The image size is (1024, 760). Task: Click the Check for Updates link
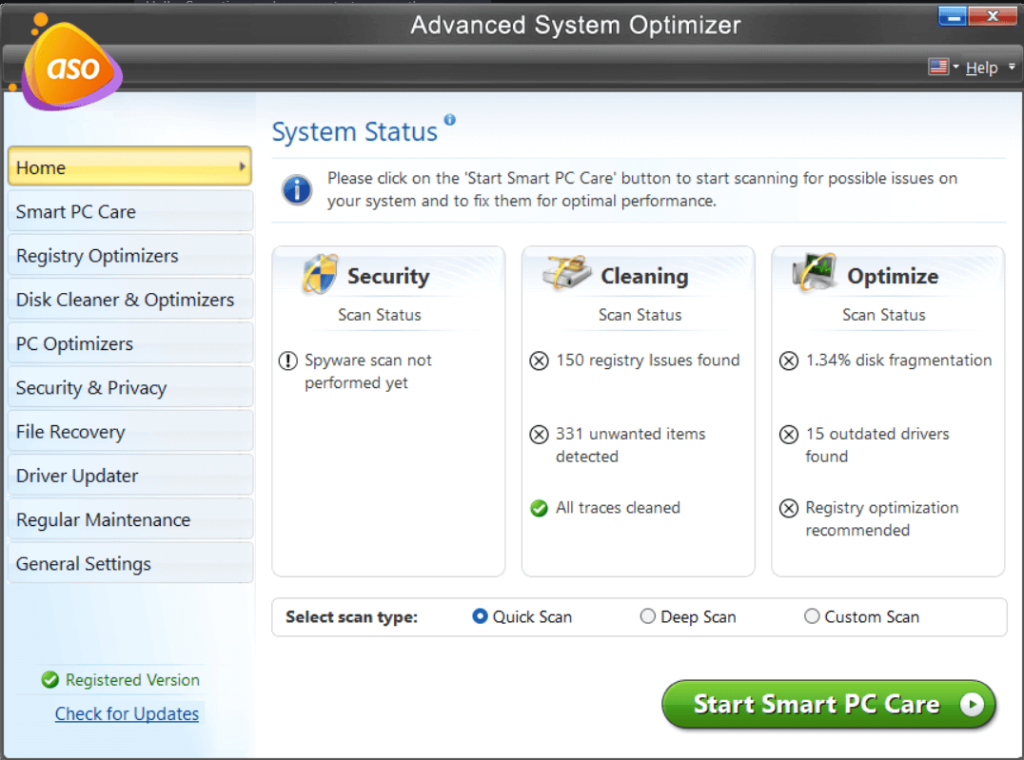tap(126, 713)
